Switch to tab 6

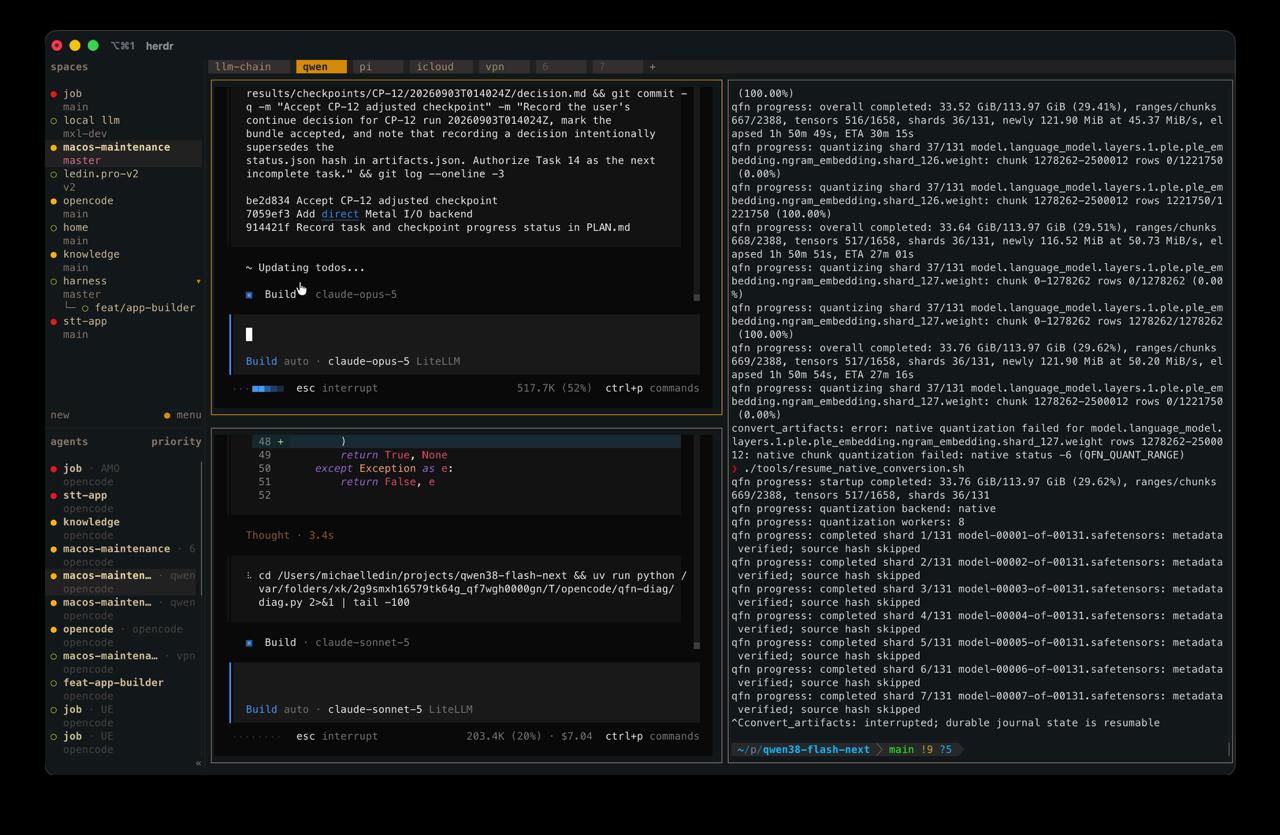pos(561,67)
